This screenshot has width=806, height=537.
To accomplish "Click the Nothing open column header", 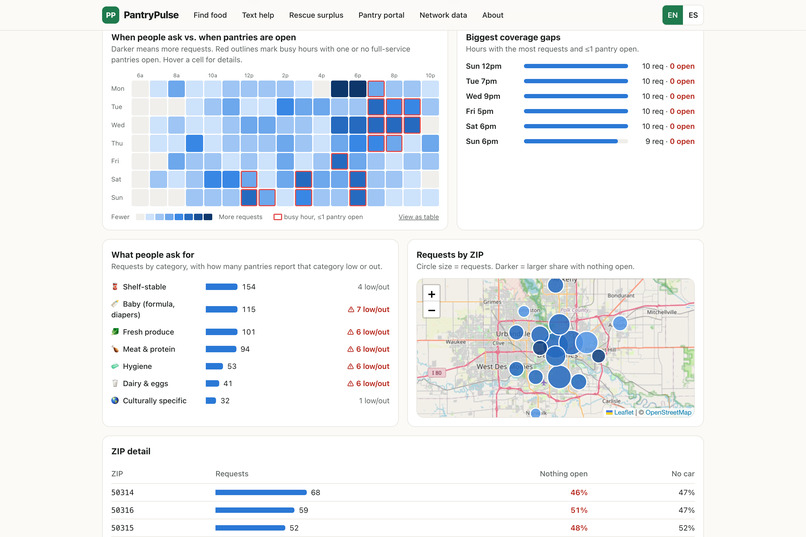I will click(563, 474).
